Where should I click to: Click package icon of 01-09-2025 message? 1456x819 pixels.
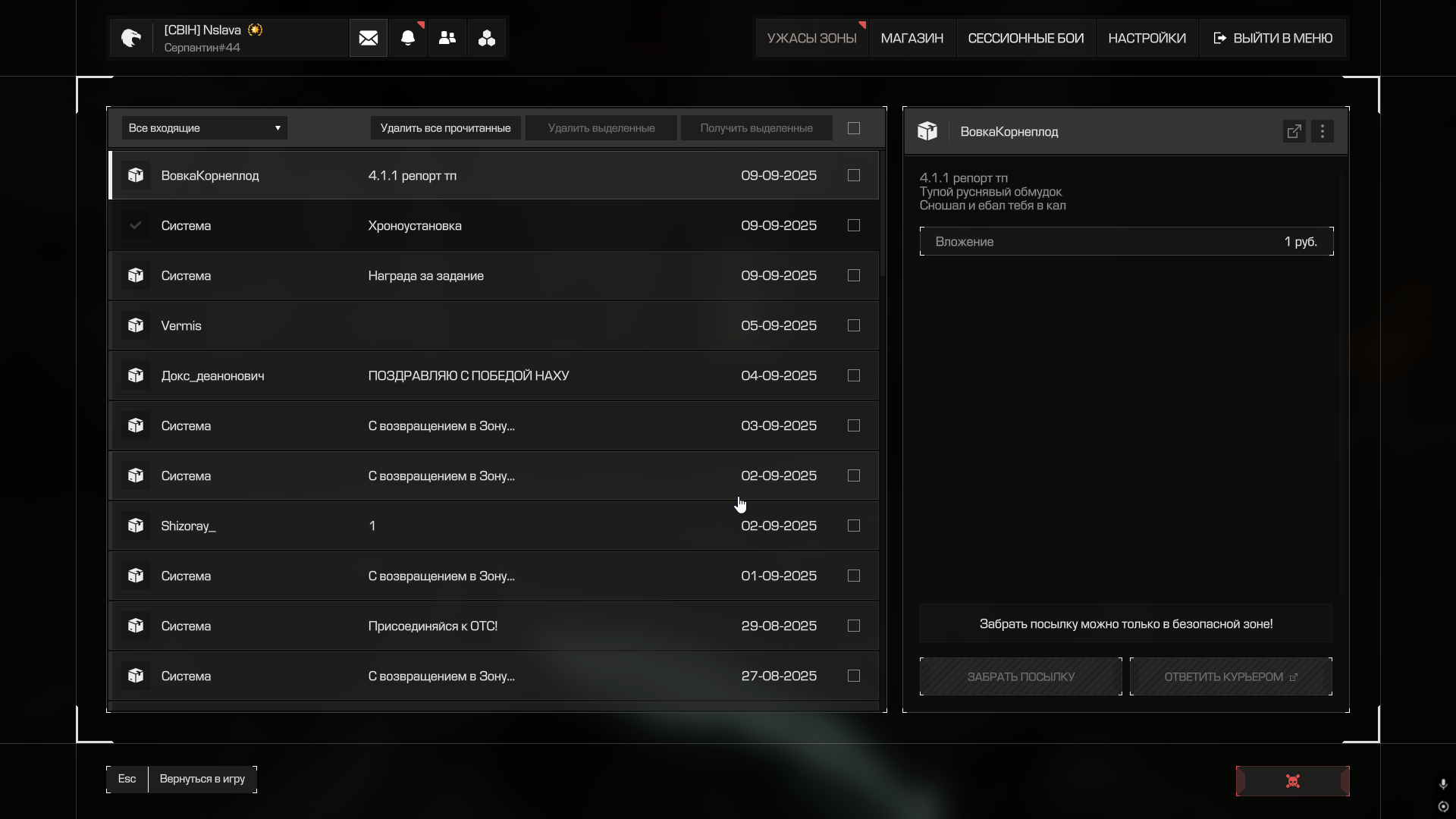[x=136, y=576]
